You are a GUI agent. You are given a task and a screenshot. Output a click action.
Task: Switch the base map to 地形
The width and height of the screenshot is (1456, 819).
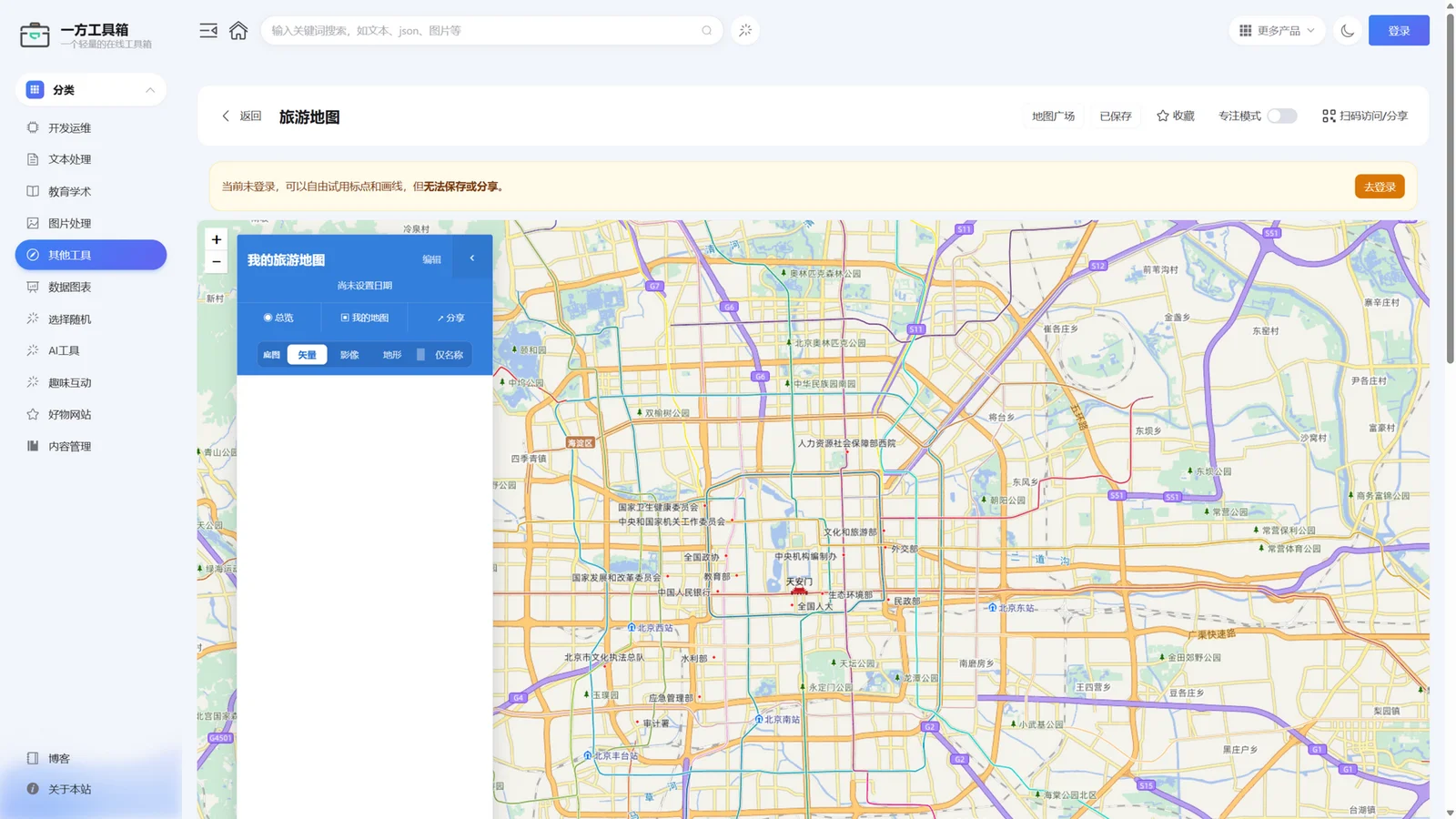point(392,355)
